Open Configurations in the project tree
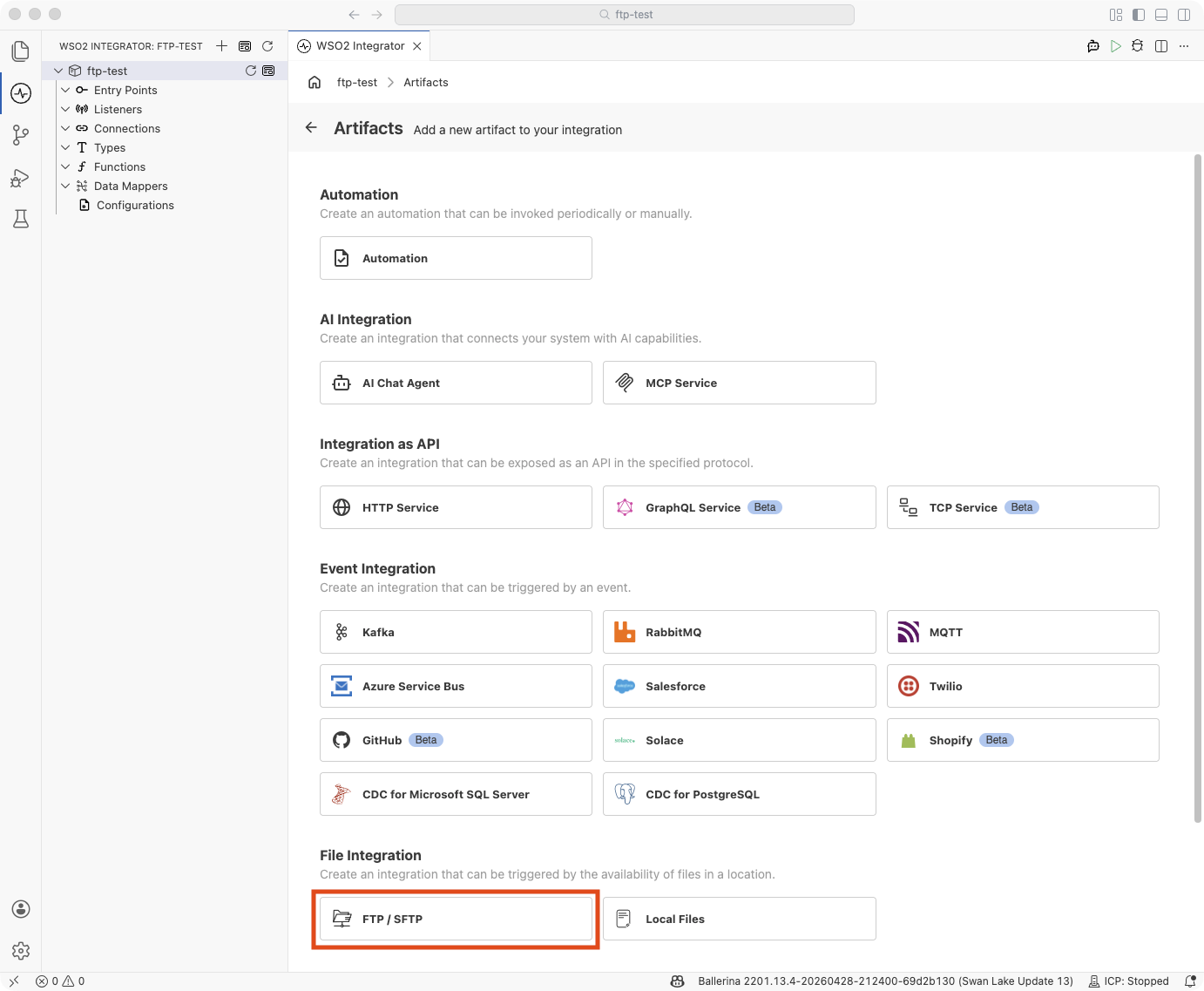1204x991 pixels. click(x=135, y=205)
